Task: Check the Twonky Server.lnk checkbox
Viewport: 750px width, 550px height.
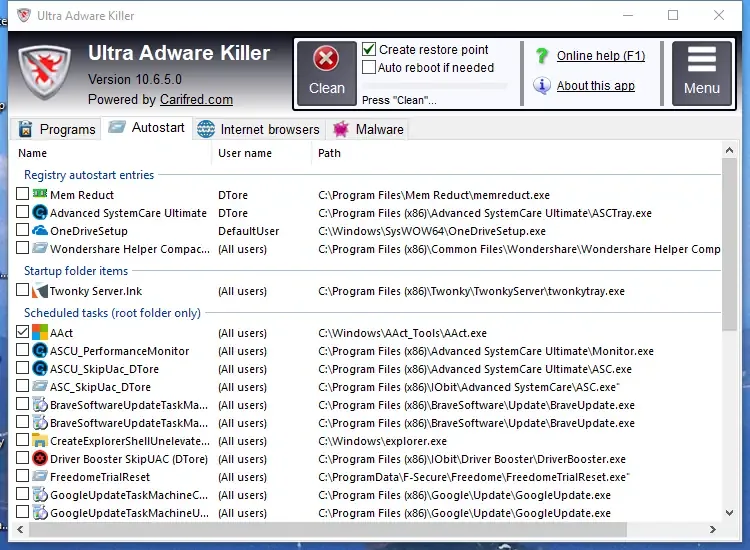Action: [x=22, y=290]
